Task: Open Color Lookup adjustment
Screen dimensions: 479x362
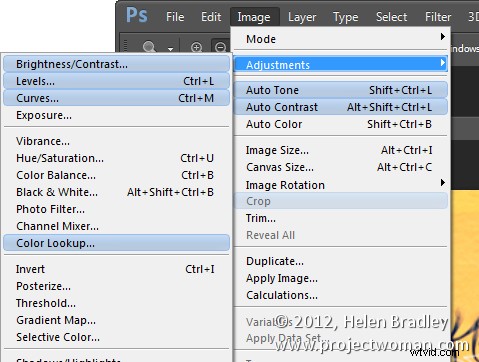Action: coord(116,243)
